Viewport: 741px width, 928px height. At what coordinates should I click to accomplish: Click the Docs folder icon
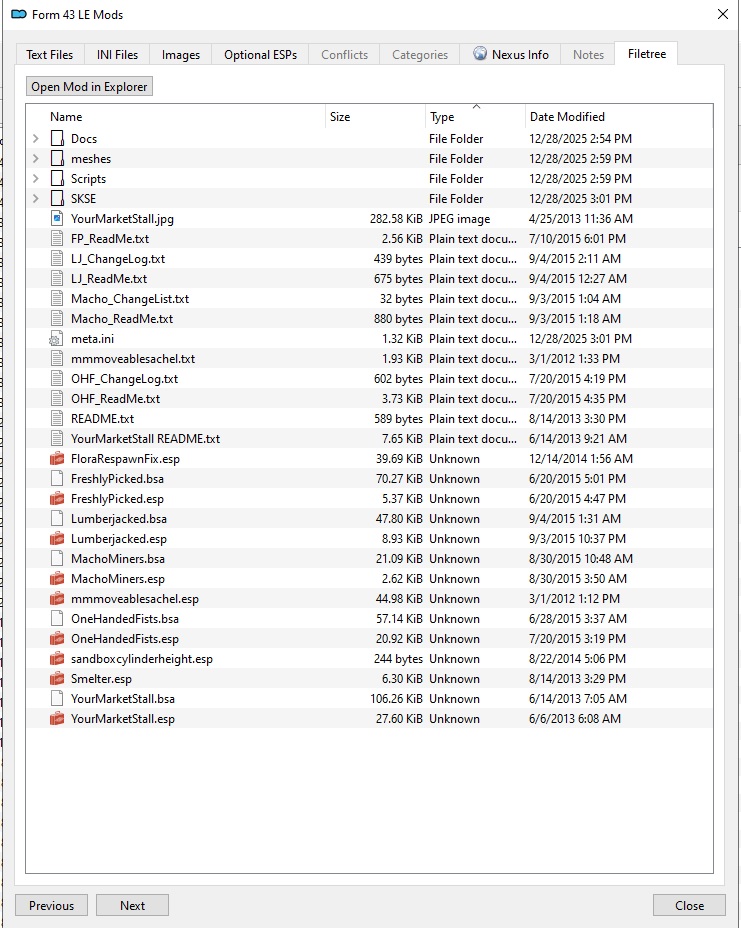point(57,138)
